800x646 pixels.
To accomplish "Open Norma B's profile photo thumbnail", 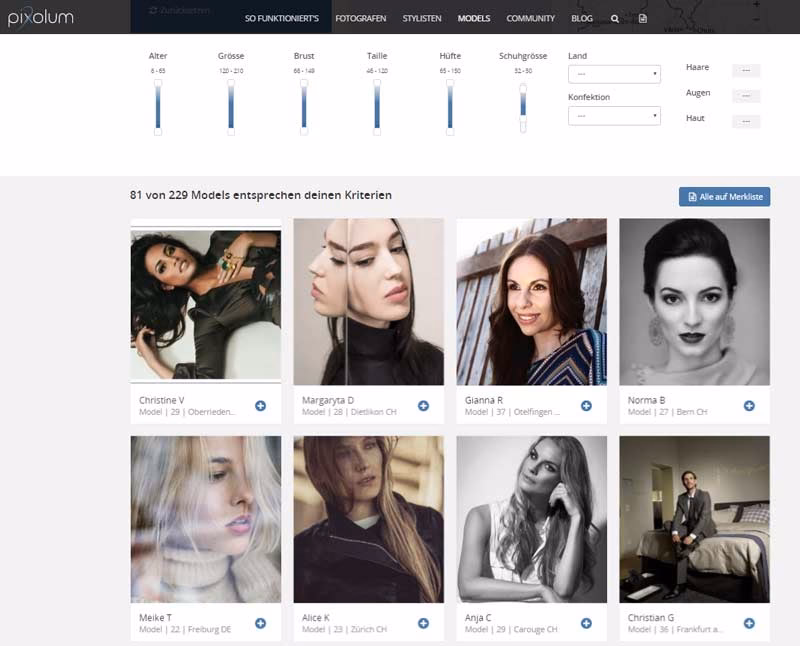I will (694, 302).
